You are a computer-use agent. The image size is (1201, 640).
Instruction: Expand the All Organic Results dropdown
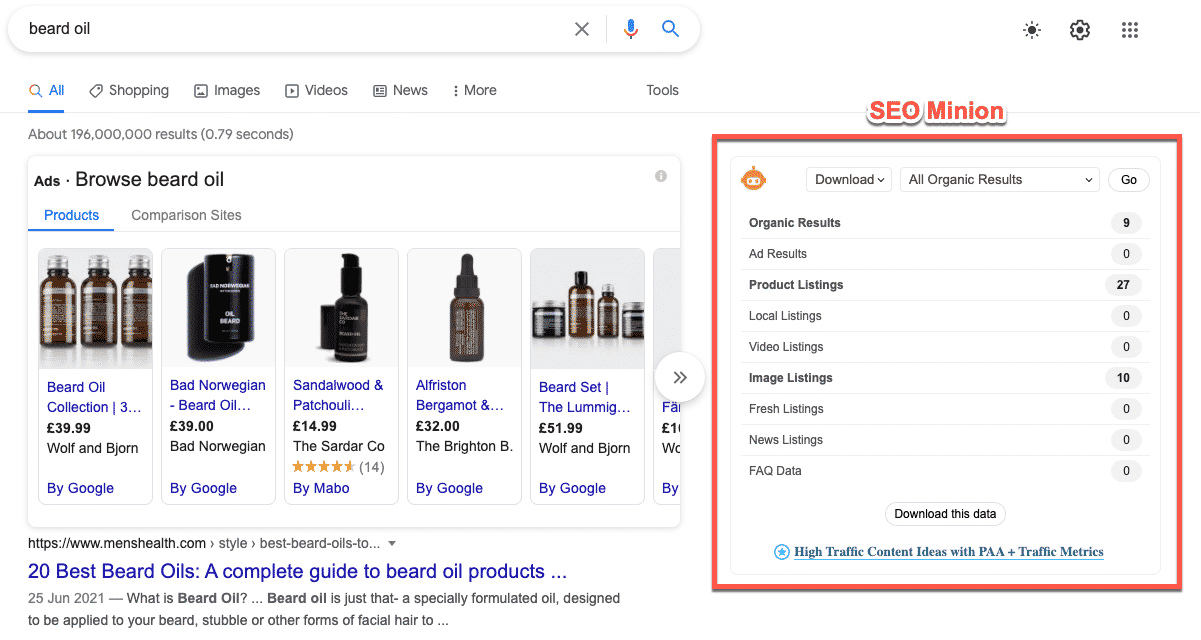pos(1000,180)
